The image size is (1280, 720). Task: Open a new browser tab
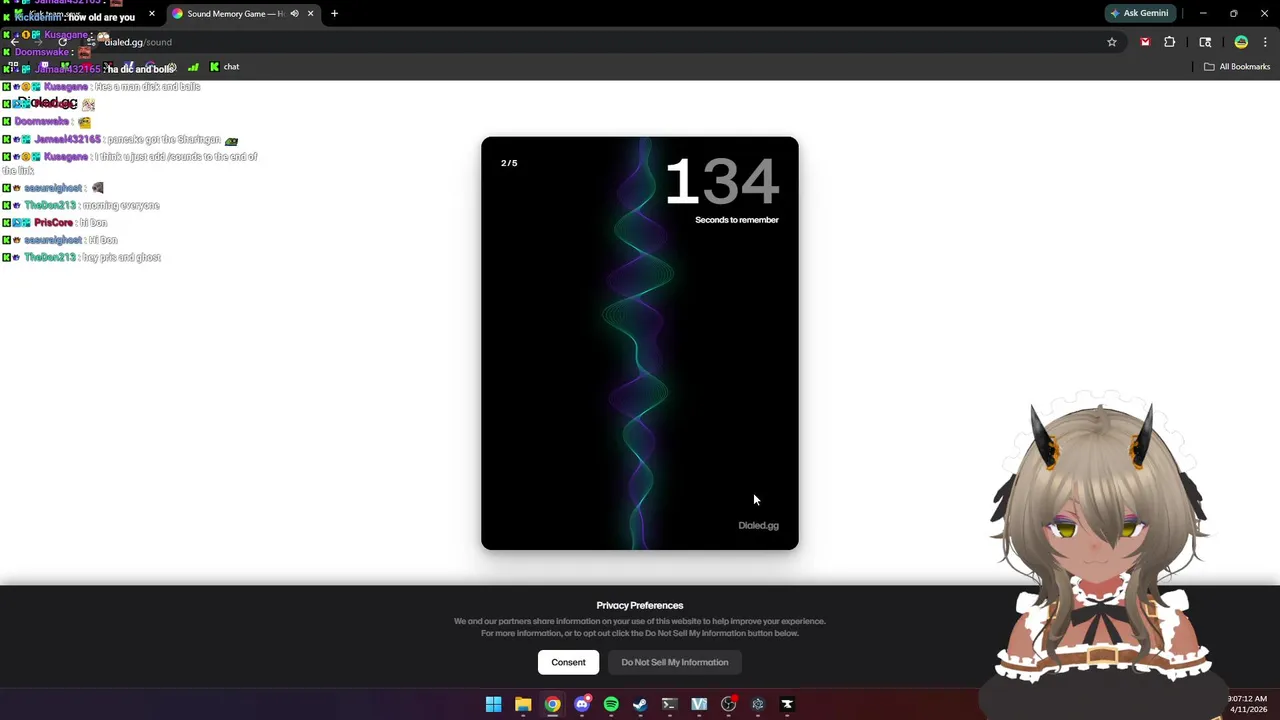point(334,14)
